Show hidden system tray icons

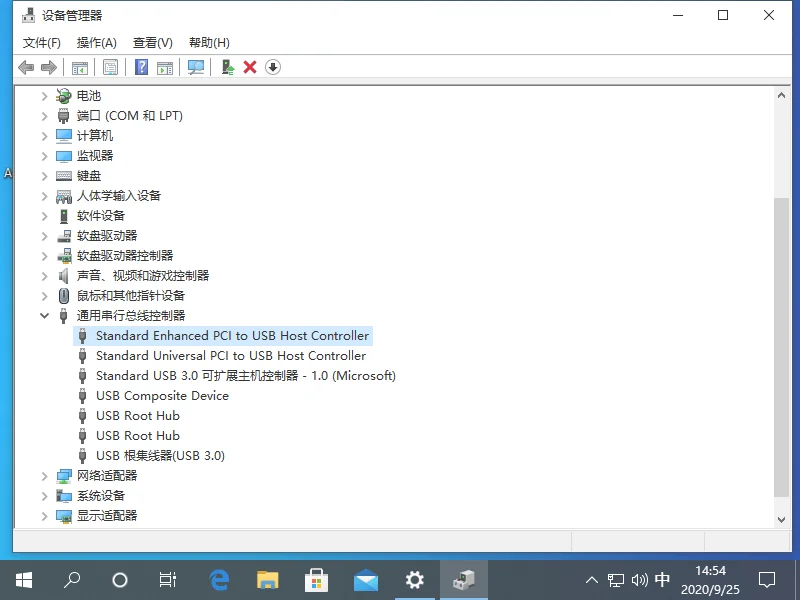(591, 580)
